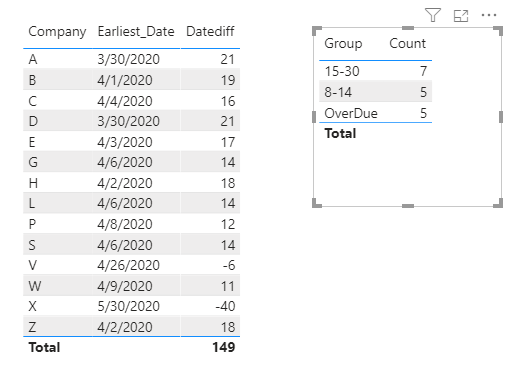Click the Datediff total 149
The height and width of the screenshot is (372, 526).
tap(224, 347)
